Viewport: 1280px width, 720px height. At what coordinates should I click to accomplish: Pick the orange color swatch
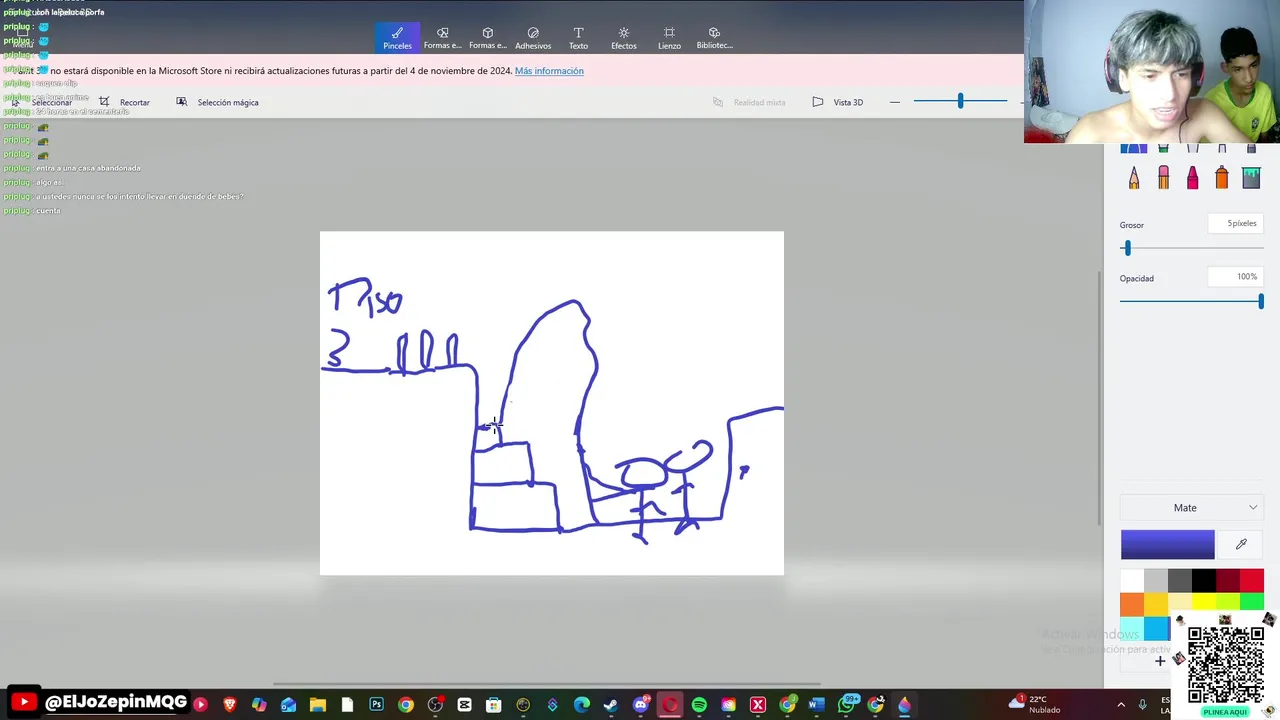point(1132,604)
